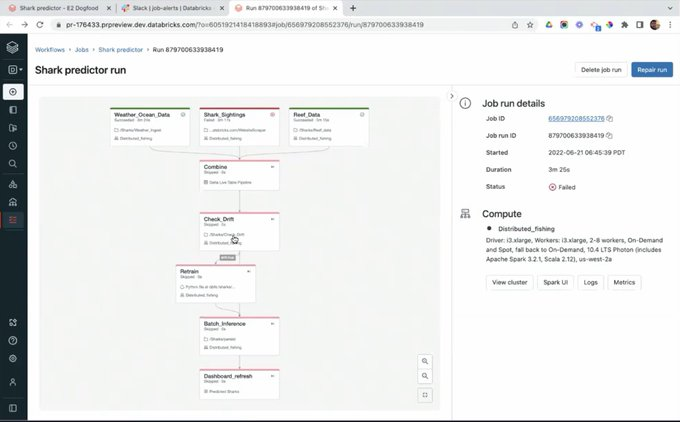The width and height of the screenshot is (680, 422).
Task: Click the Dashboard_refresh task title
Action: pos(228,376)
